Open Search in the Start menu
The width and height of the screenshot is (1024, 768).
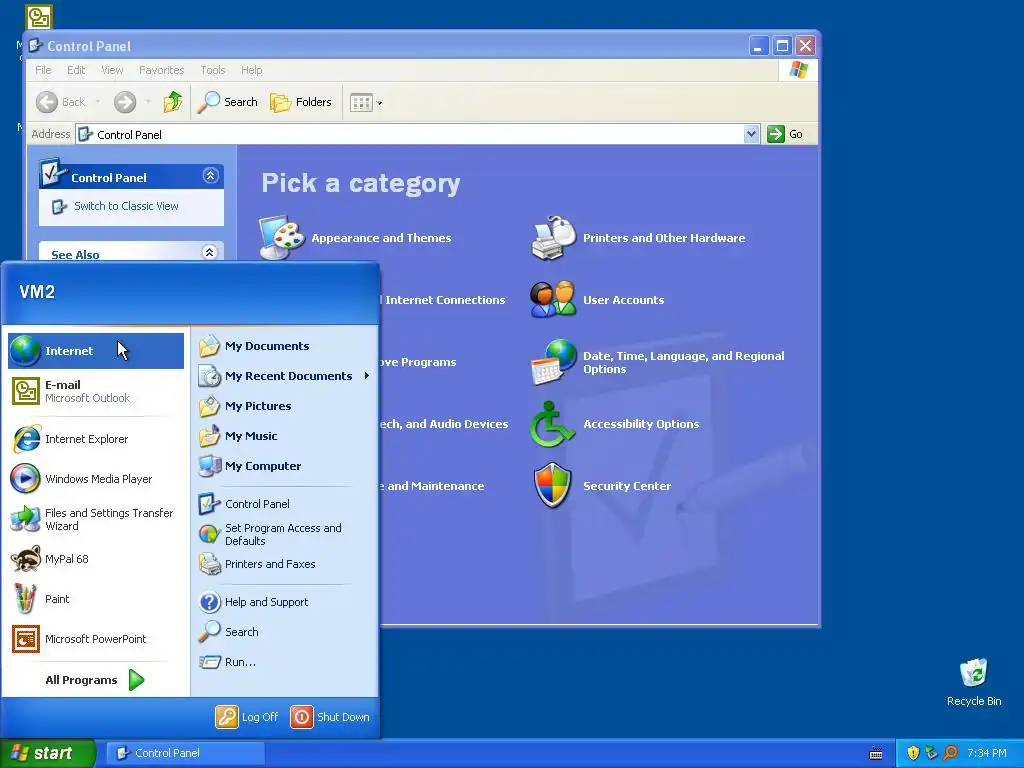click(284, 632)
